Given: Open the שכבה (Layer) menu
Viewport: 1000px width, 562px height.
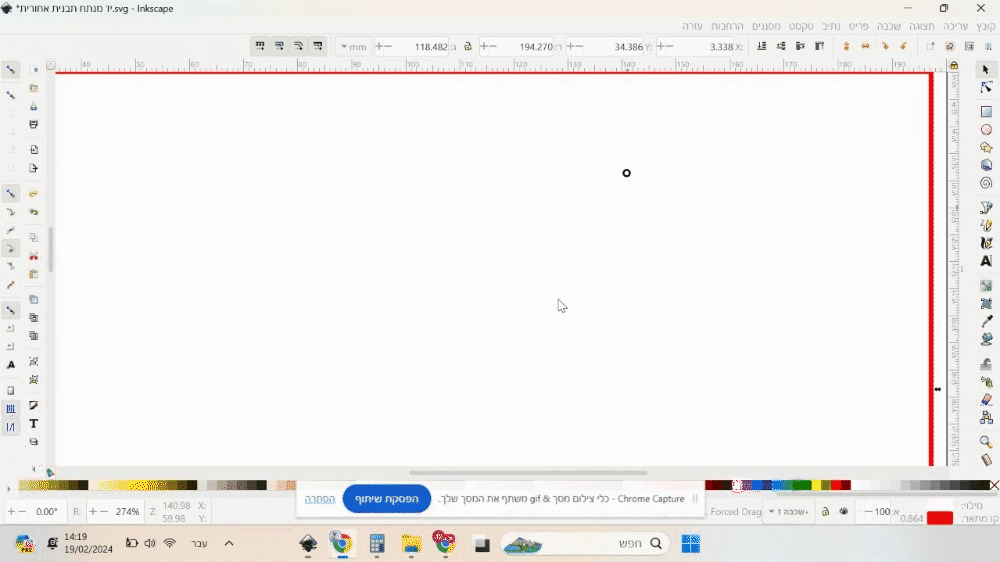Looking at the screenshot, I should click(888, 26).
